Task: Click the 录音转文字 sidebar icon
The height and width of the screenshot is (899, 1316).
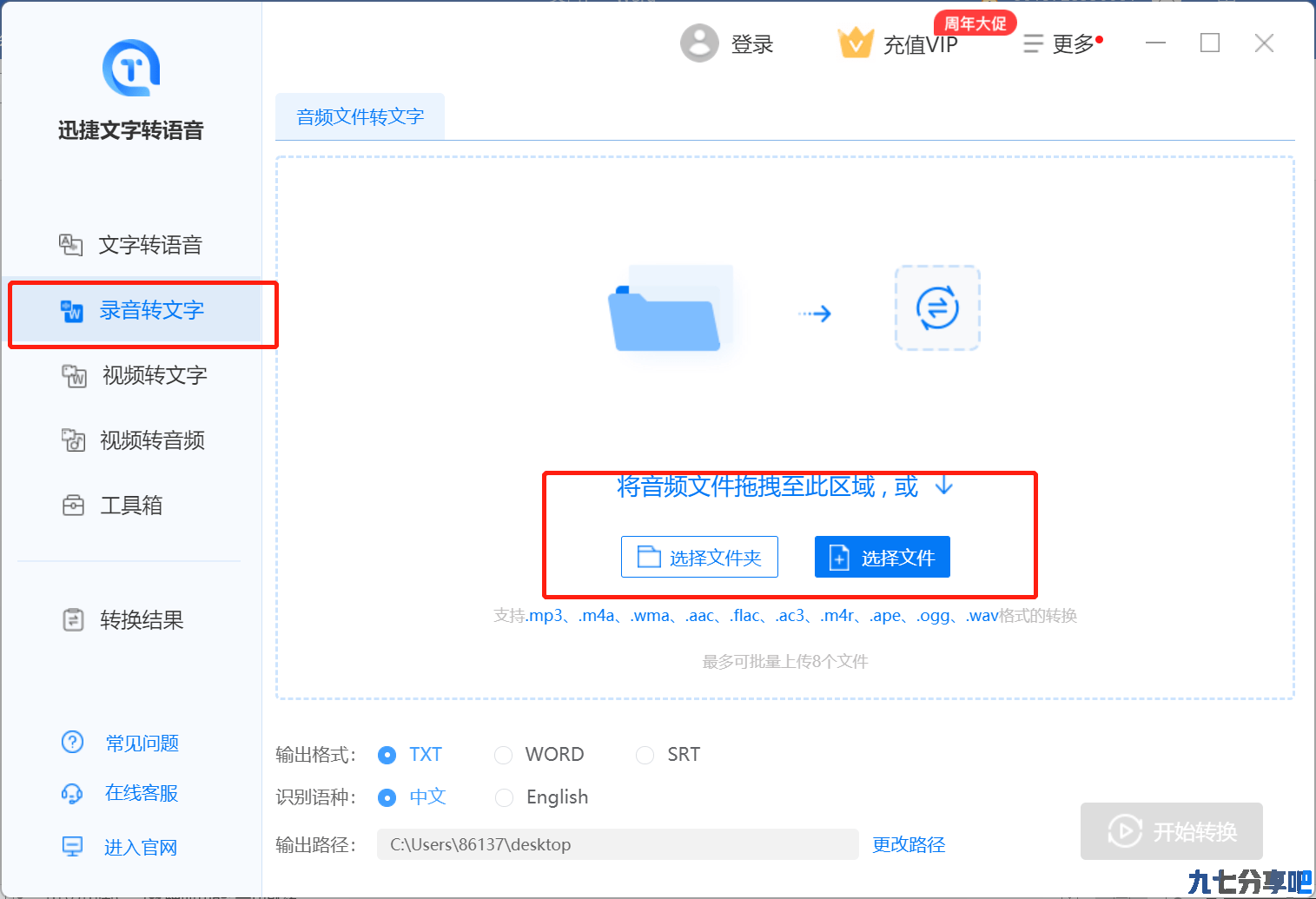Action: 71,310
